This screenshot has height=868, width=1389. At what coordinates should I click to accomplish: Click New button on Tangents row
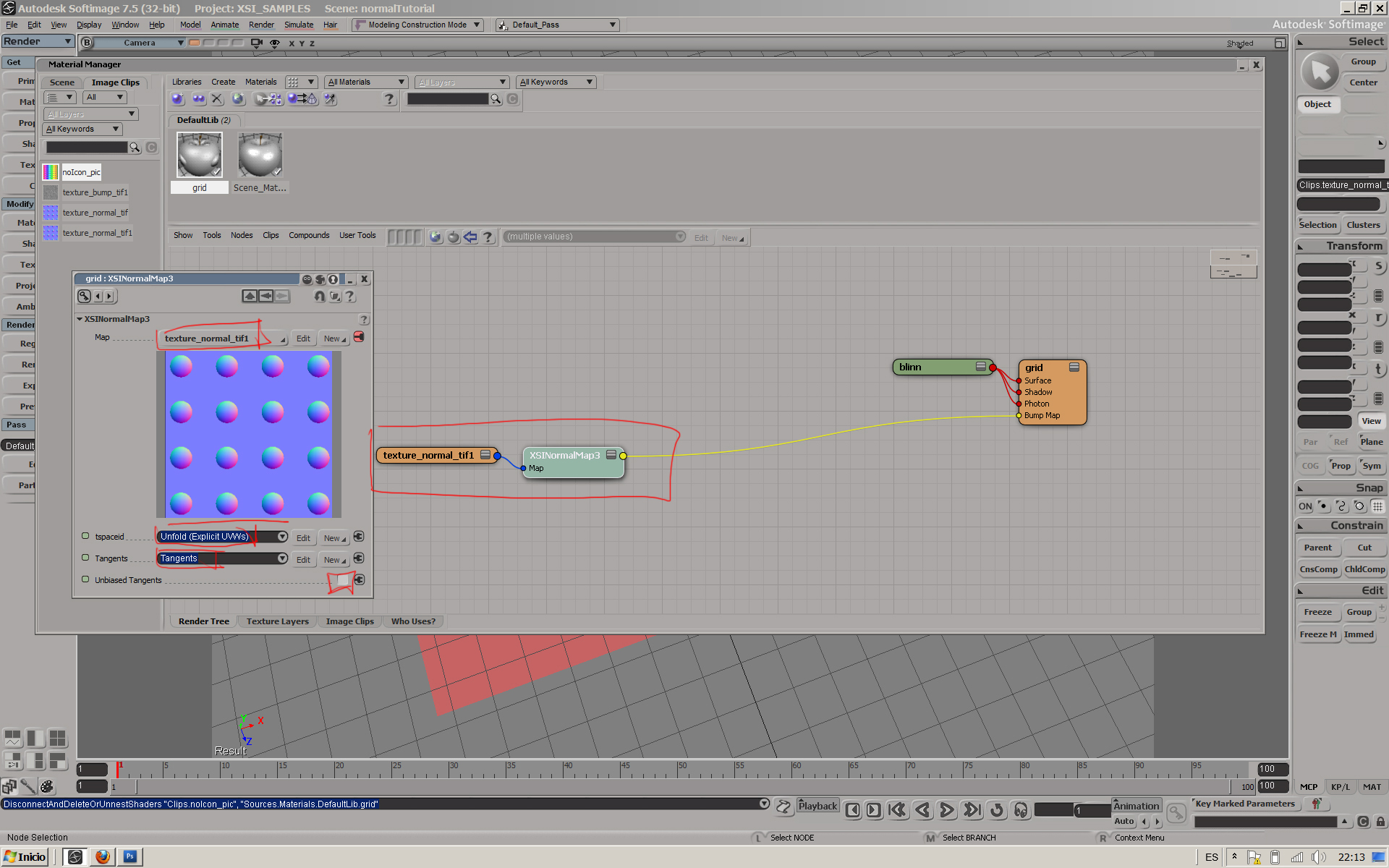pos(334,560)
